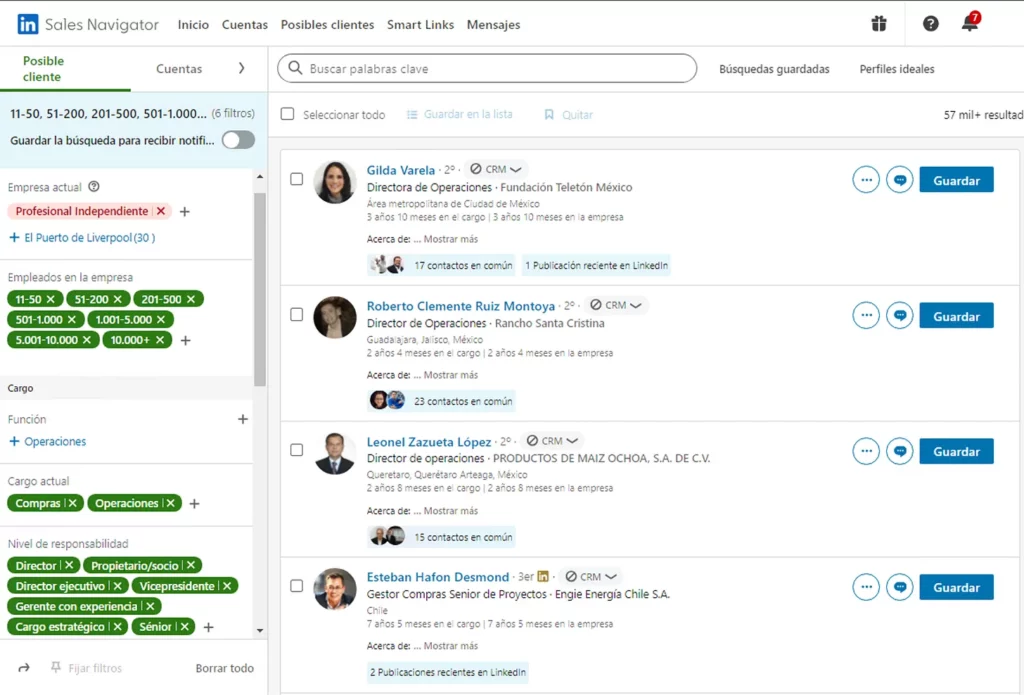The image size is (1024, 695).
Task: Save Leonel Zazueta López with Guardar button
Action: tap(956, 452)
